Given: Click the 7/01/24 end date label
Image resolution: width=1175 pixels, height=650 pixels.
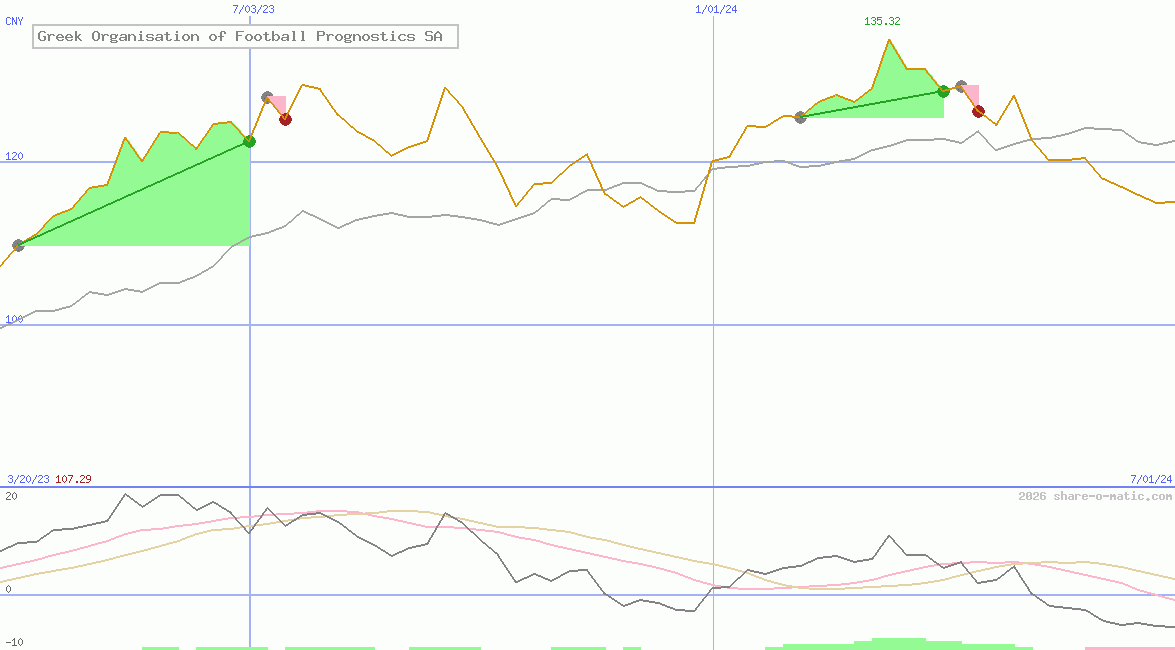Looking at the screenshot, I should 1150,479.
